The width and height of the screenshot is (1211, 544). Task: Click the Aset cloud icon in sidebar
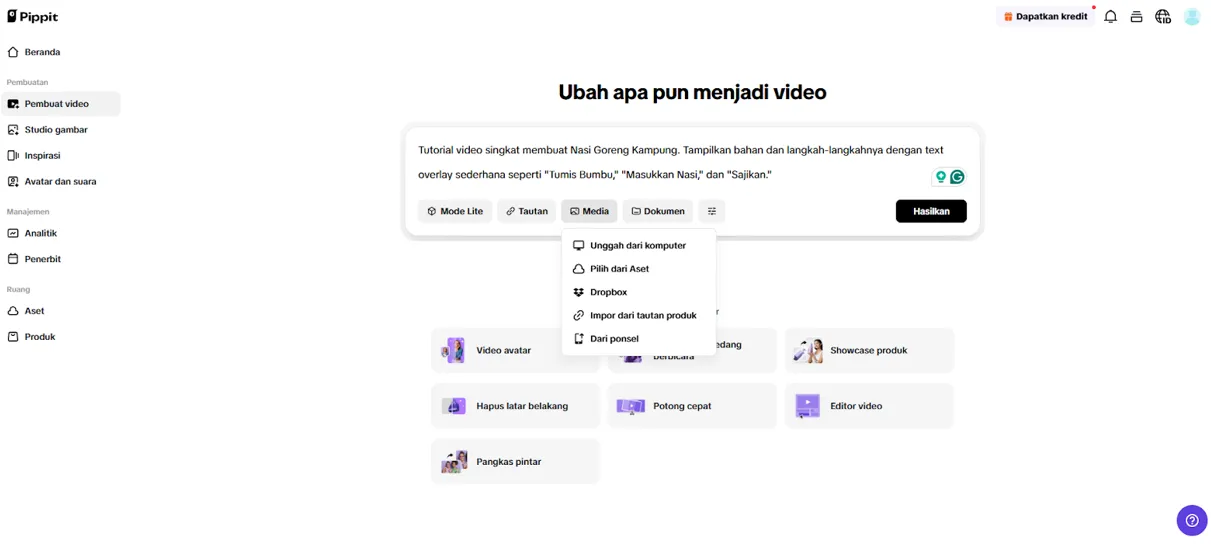[x=13, y=311]
